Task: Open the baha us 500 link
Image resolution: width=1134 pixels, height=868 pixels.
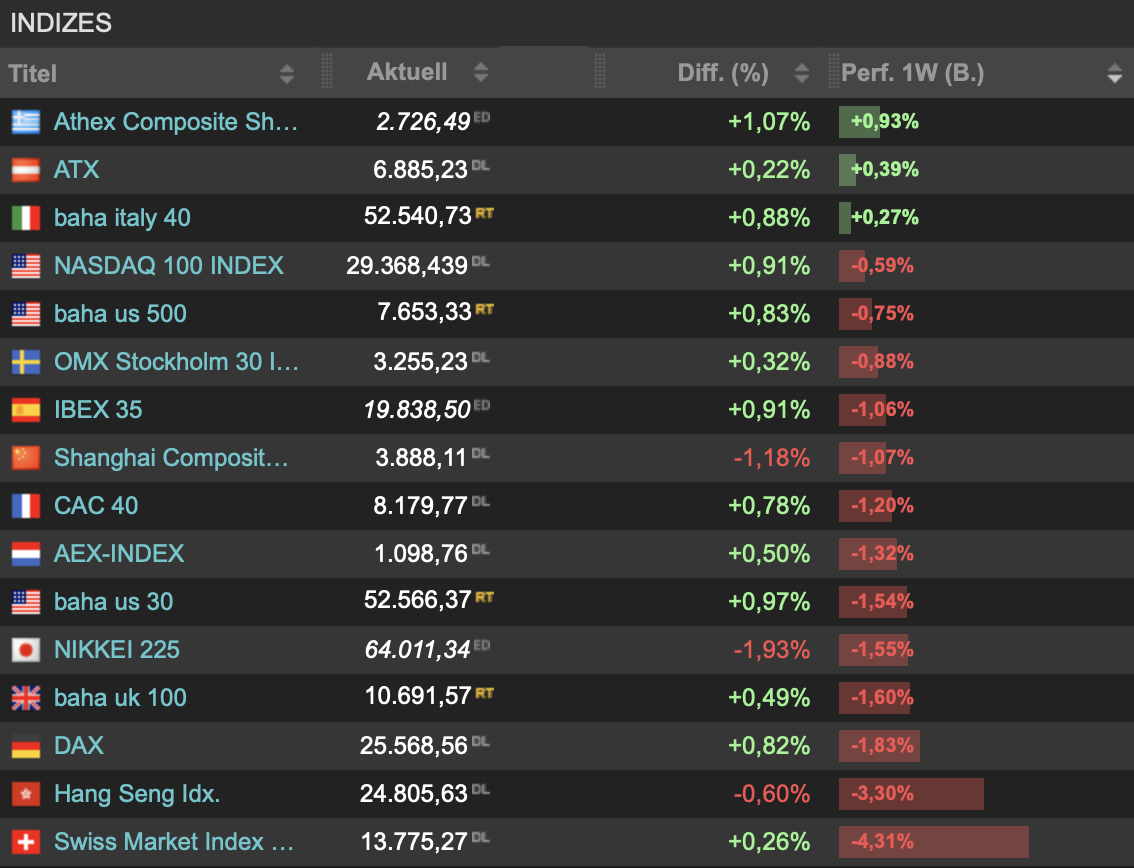Action: pyautogui.click(x=120, y=314)
